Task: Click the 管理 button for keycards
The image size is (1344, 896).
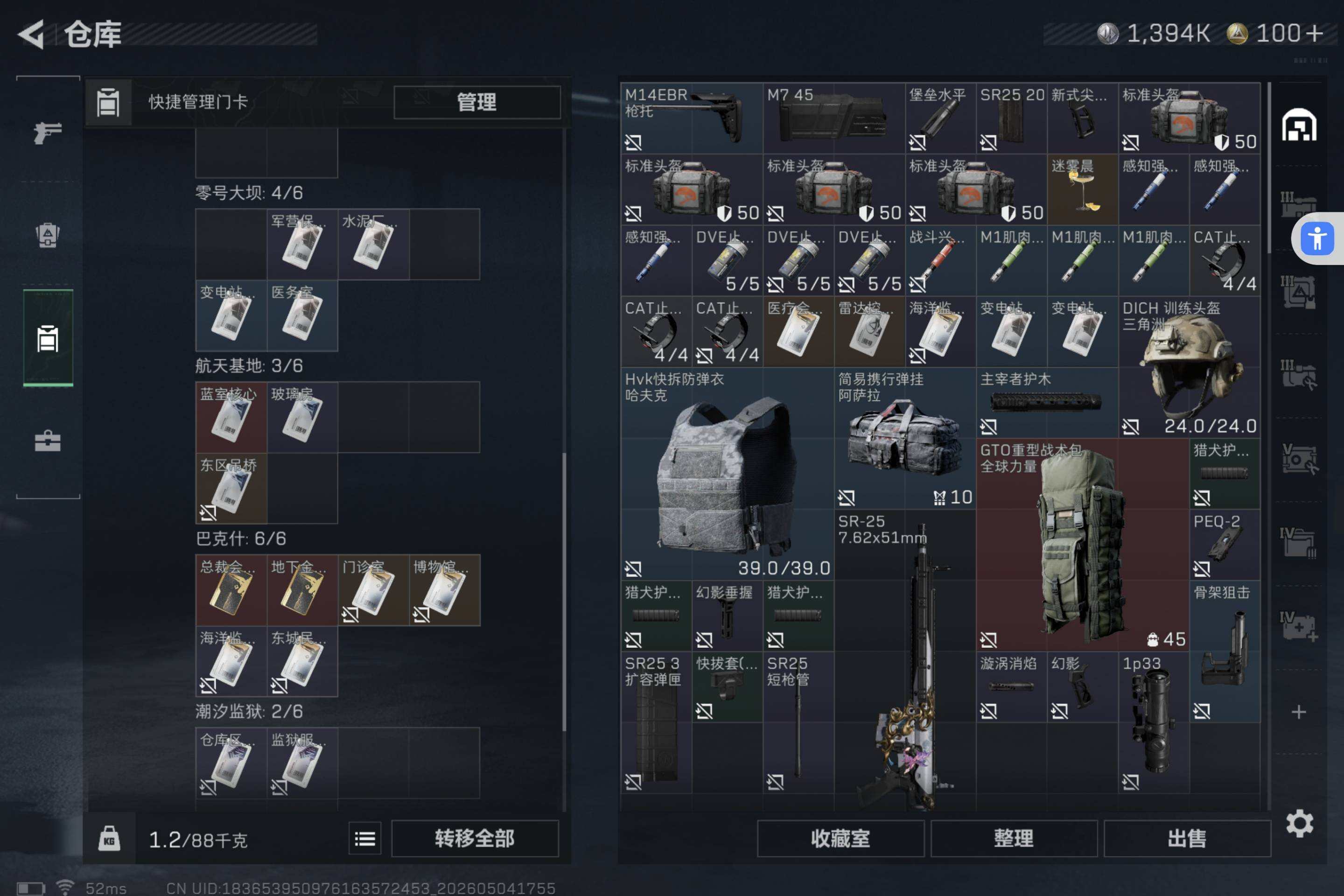Action: click(477, 102)
